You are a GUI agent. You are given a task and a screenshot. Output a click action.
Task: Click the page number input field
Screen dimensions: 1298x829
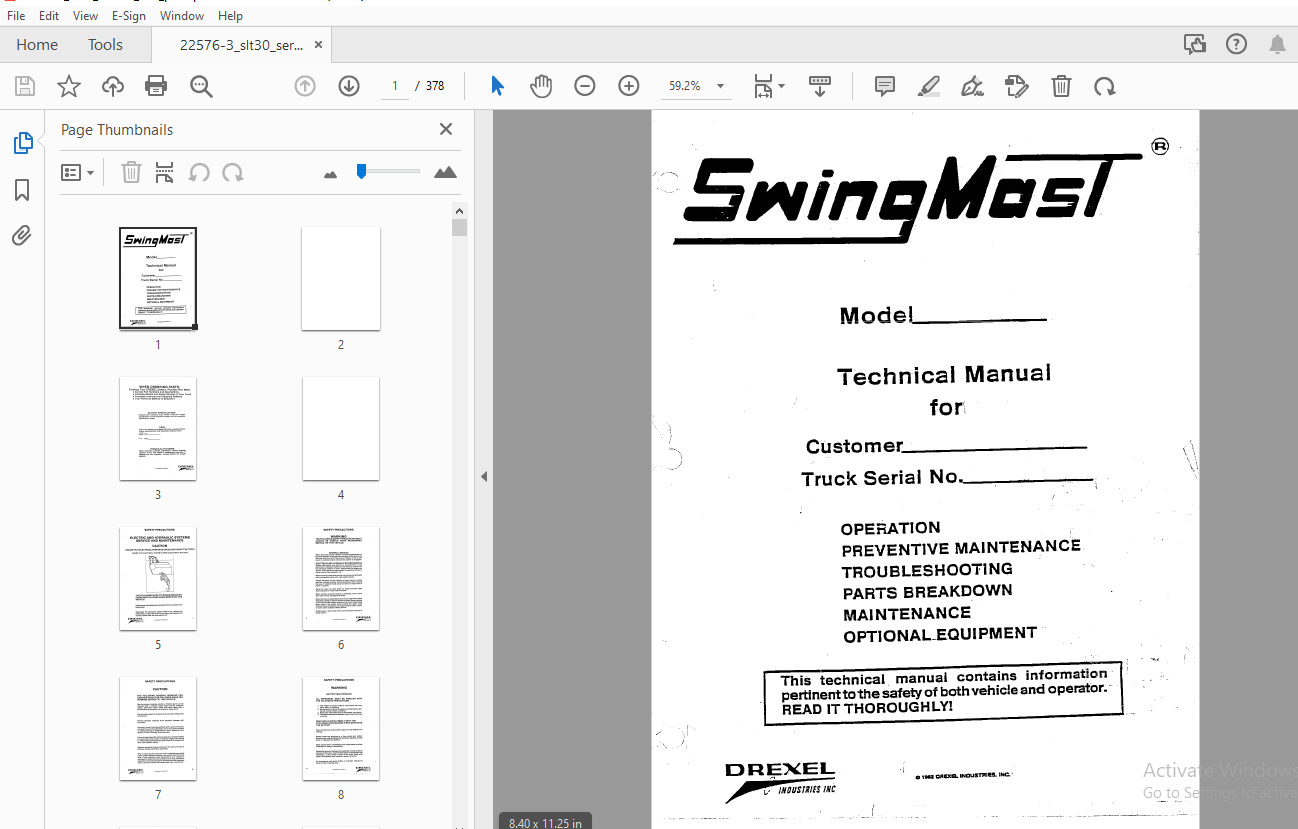395,86
